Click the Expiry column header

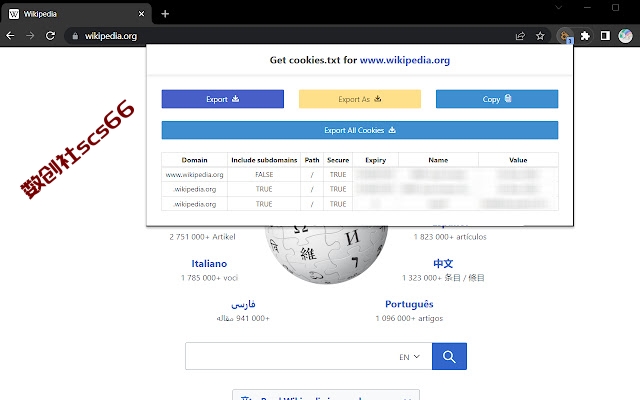tap(376, 160)
